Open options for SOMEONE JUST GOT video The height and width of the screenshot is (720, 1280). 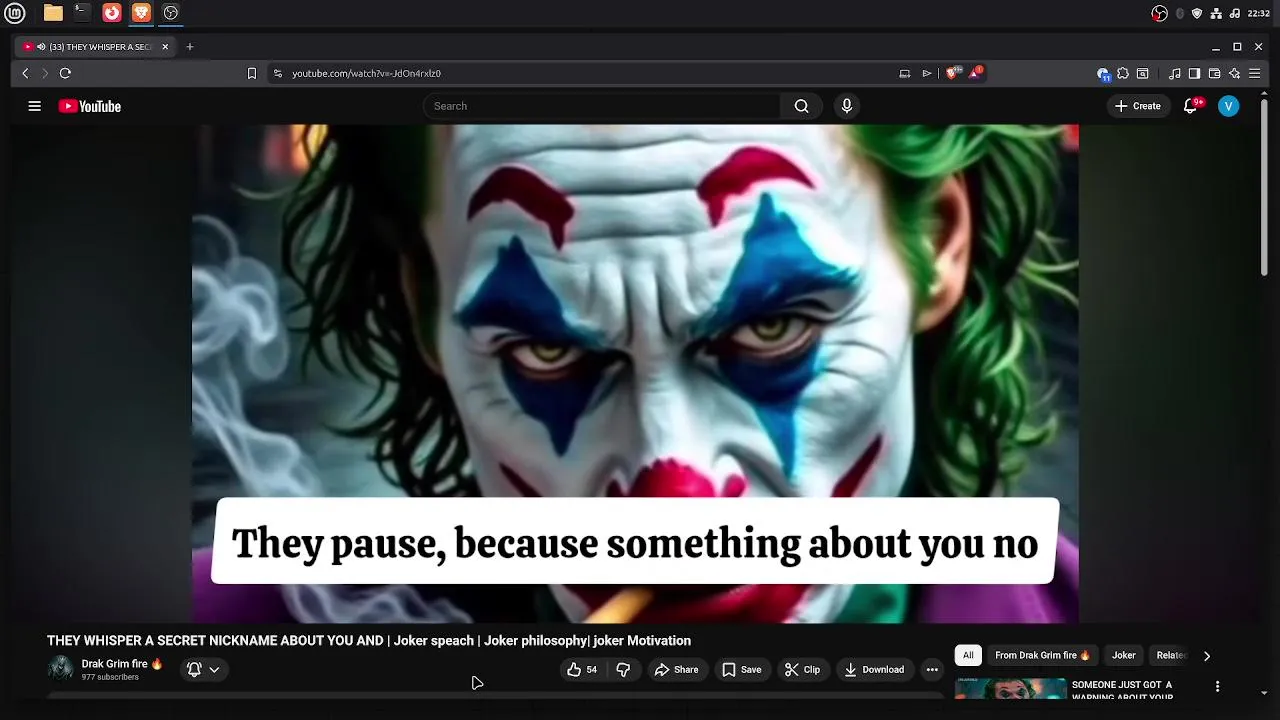coord(1217,686)
